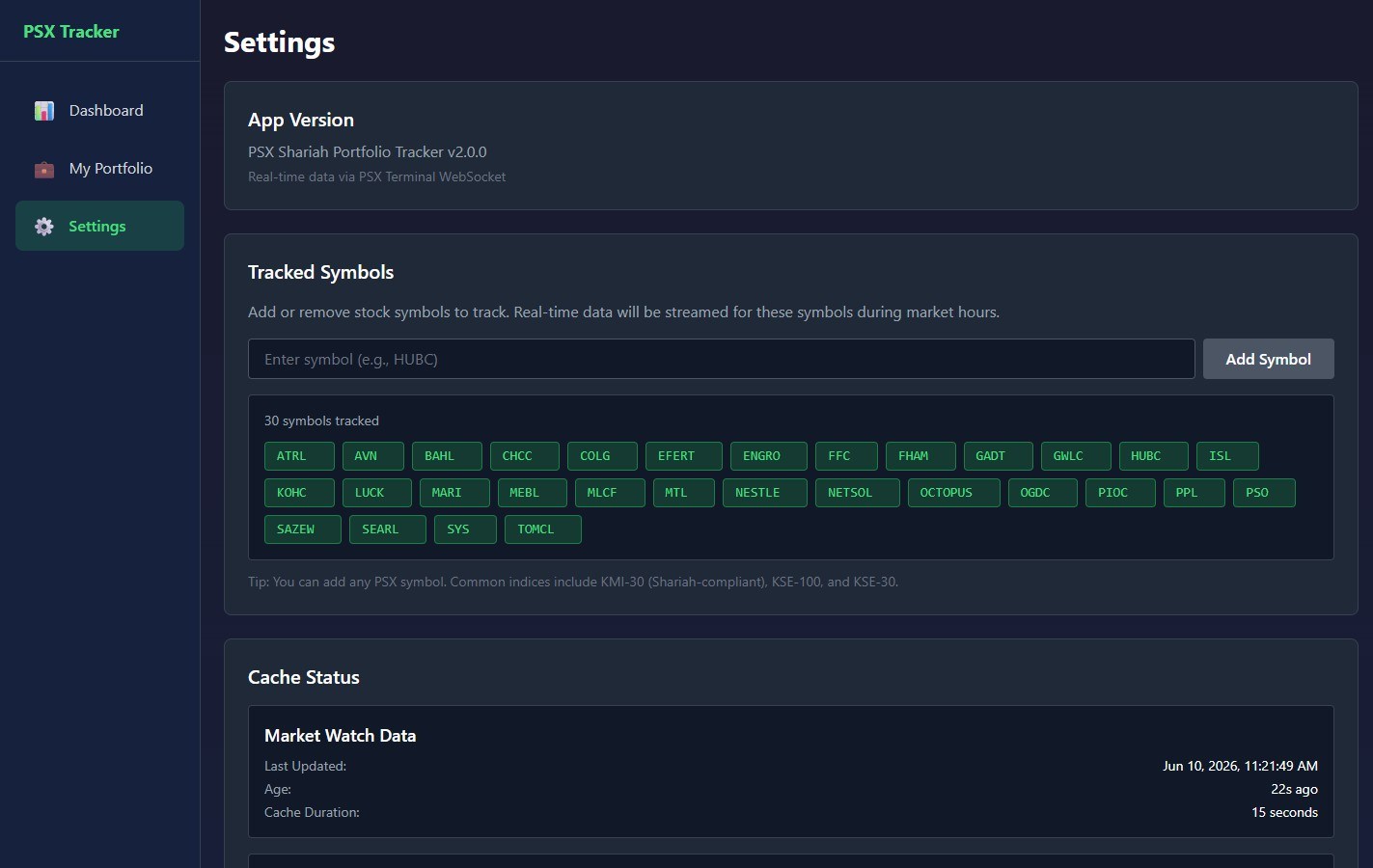This screenshot has width=1373, height=868.
Task: Select the SAZEW symbol chip
Action: 303,529
